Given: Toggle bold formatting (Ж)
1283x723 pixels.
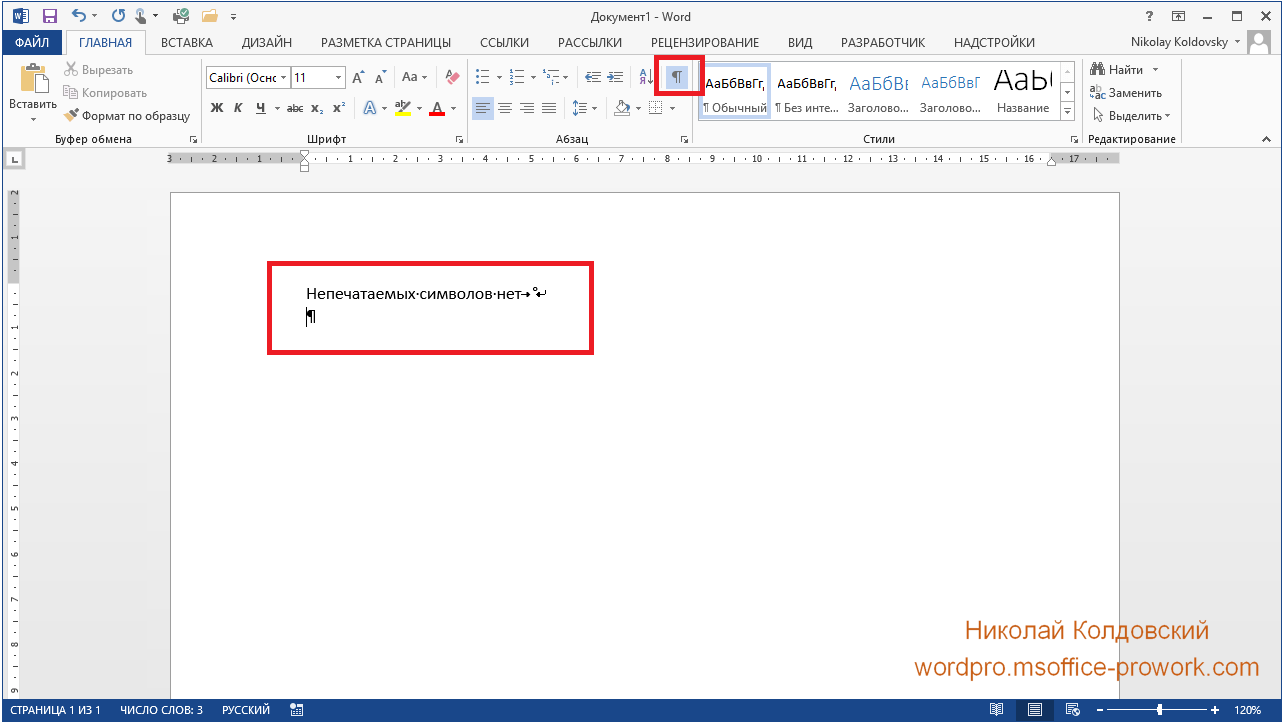Looking at the screenshot, I should point(217,108).
